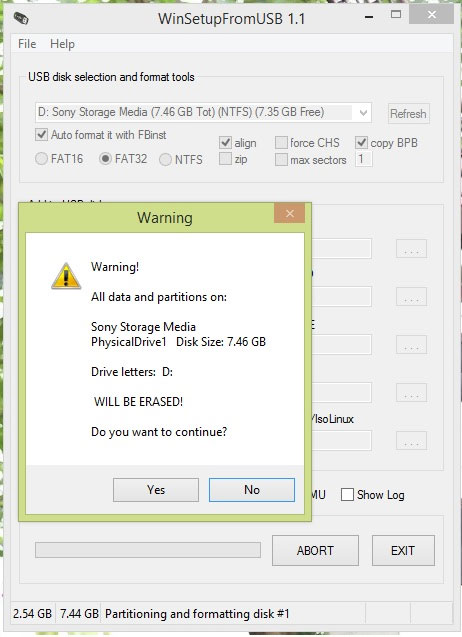The height and width of the screenshot is (637, 462).
Task: Close the Warning dialog with X
Action: click(x=289, y=213)
